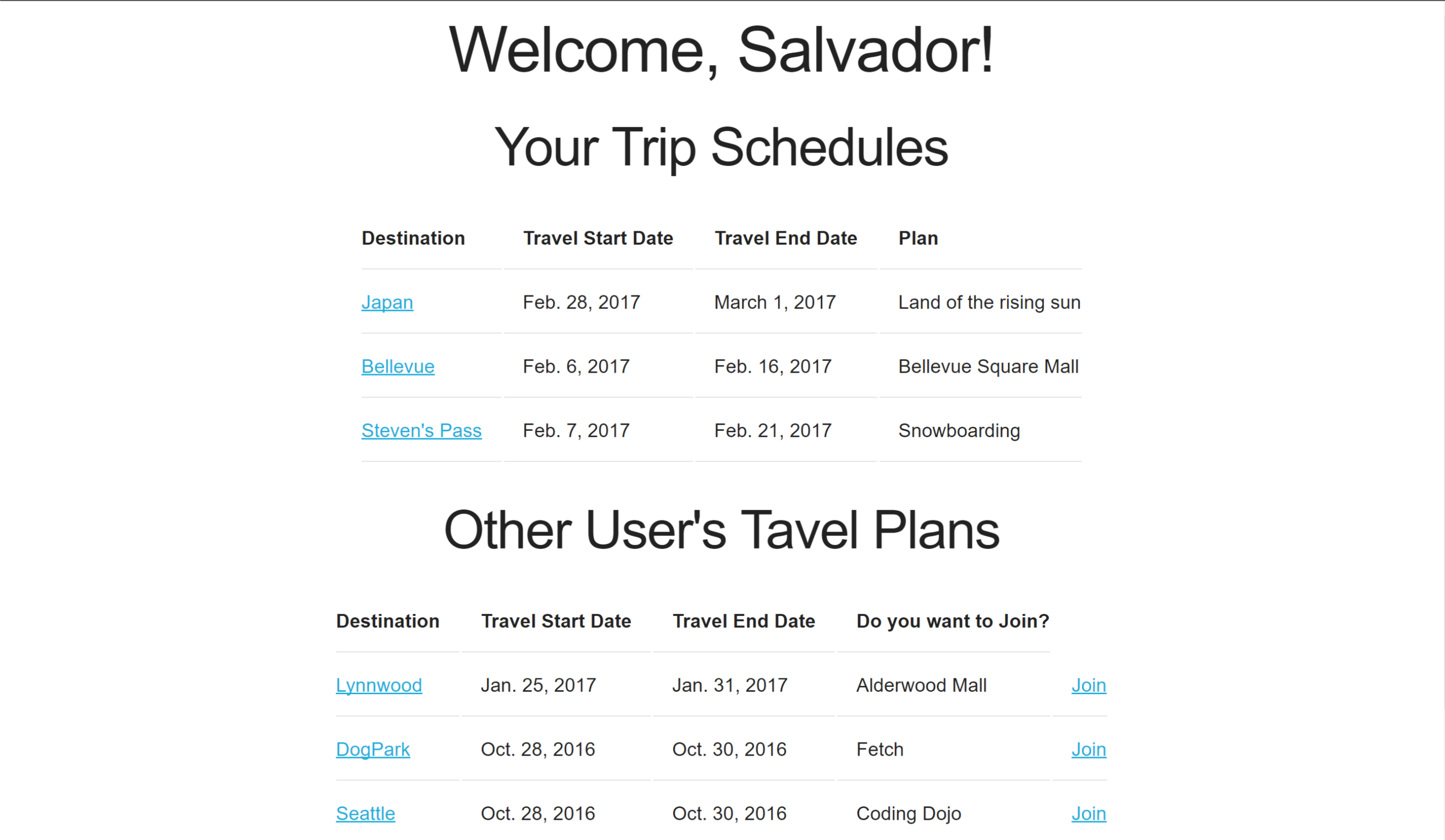
Task: Click the Your Trip Schedules heading
Action: click(x=721, y=147)
